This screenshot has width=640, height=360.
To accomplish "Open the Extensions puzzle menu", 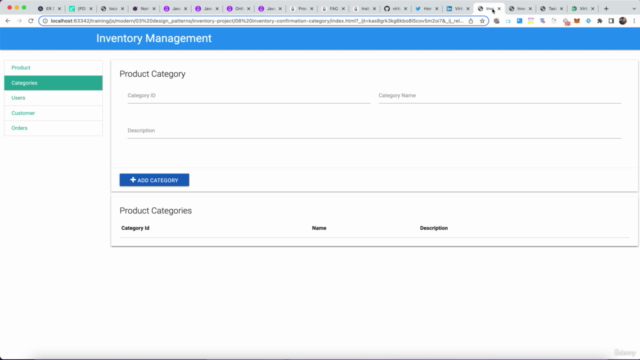I will tap(600, 21).
